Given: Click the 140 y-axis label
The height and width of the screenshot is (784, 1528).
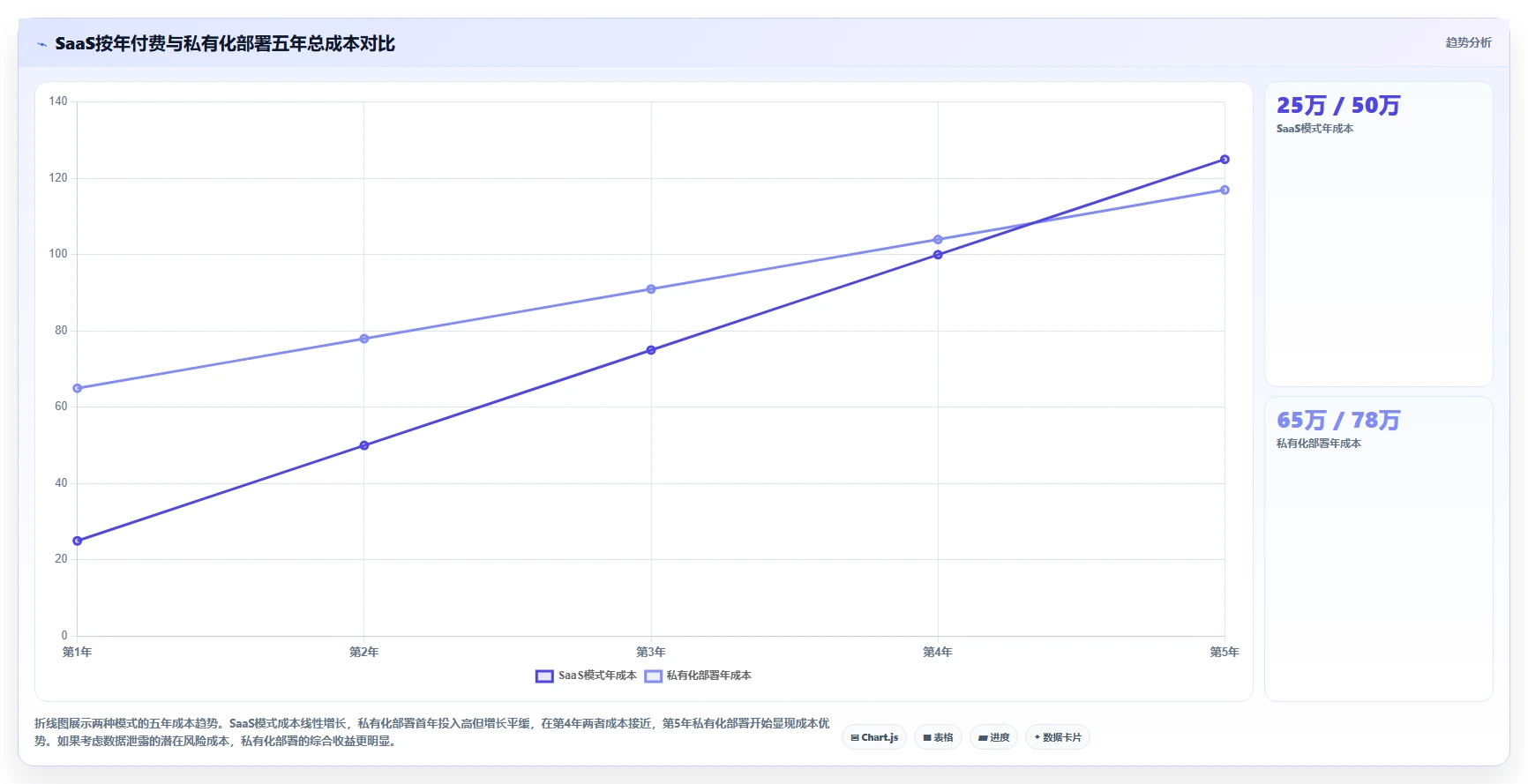Looking at the screenshot, I should coord(58,101).
